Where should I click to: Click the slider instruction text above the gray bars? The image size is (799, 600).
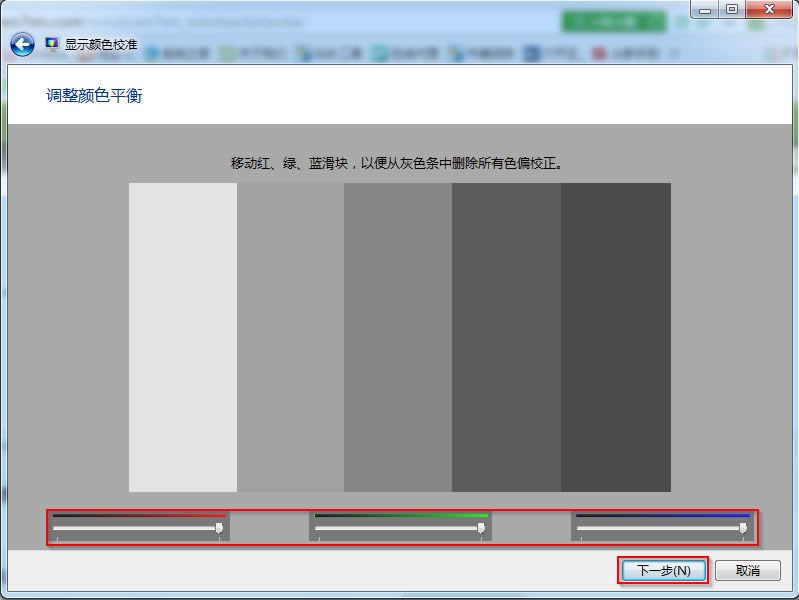pos(397,162)
